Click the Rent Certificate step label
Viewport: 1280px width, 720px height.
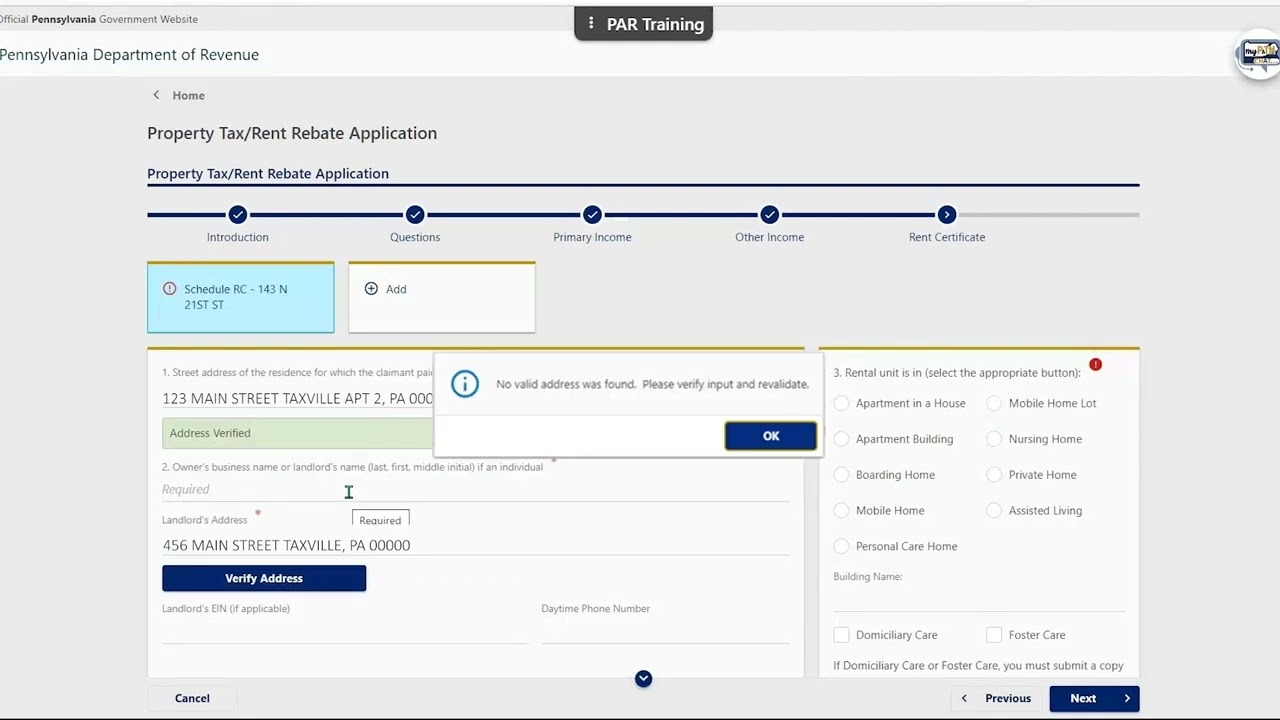coord(947,237)
